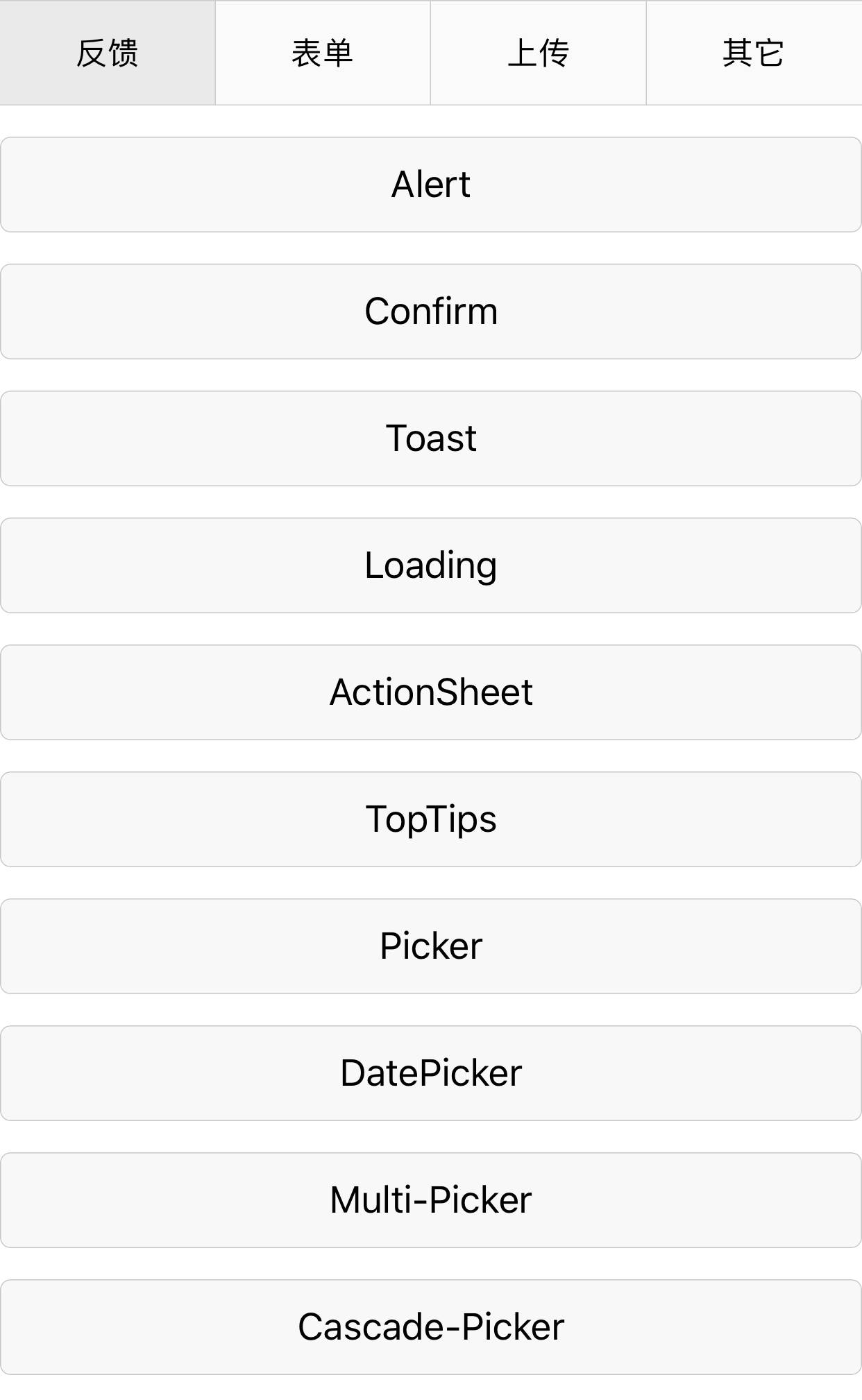Show the TopTips example
This screenshot has width=862, height=1400.
(431, 819)
